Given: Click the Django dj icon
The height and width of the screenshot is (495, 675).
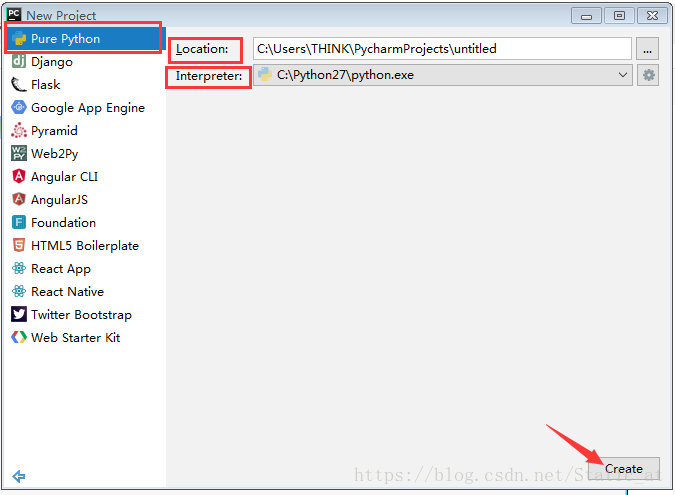Looking at the screenshot, I should click(19, 61).
